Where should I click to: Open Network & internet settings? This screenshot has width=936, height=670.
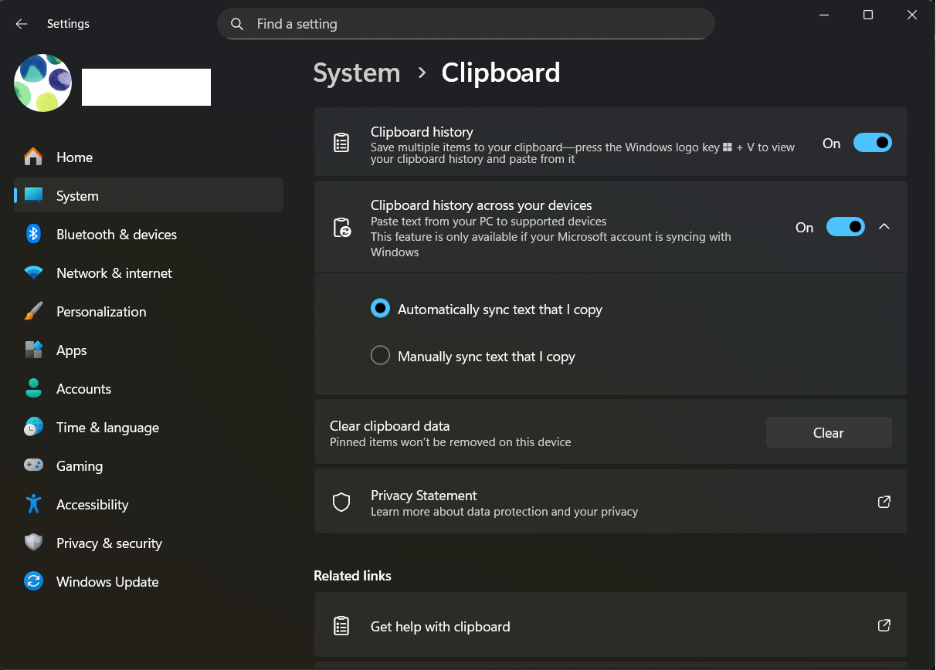click(x=148, y=273)
